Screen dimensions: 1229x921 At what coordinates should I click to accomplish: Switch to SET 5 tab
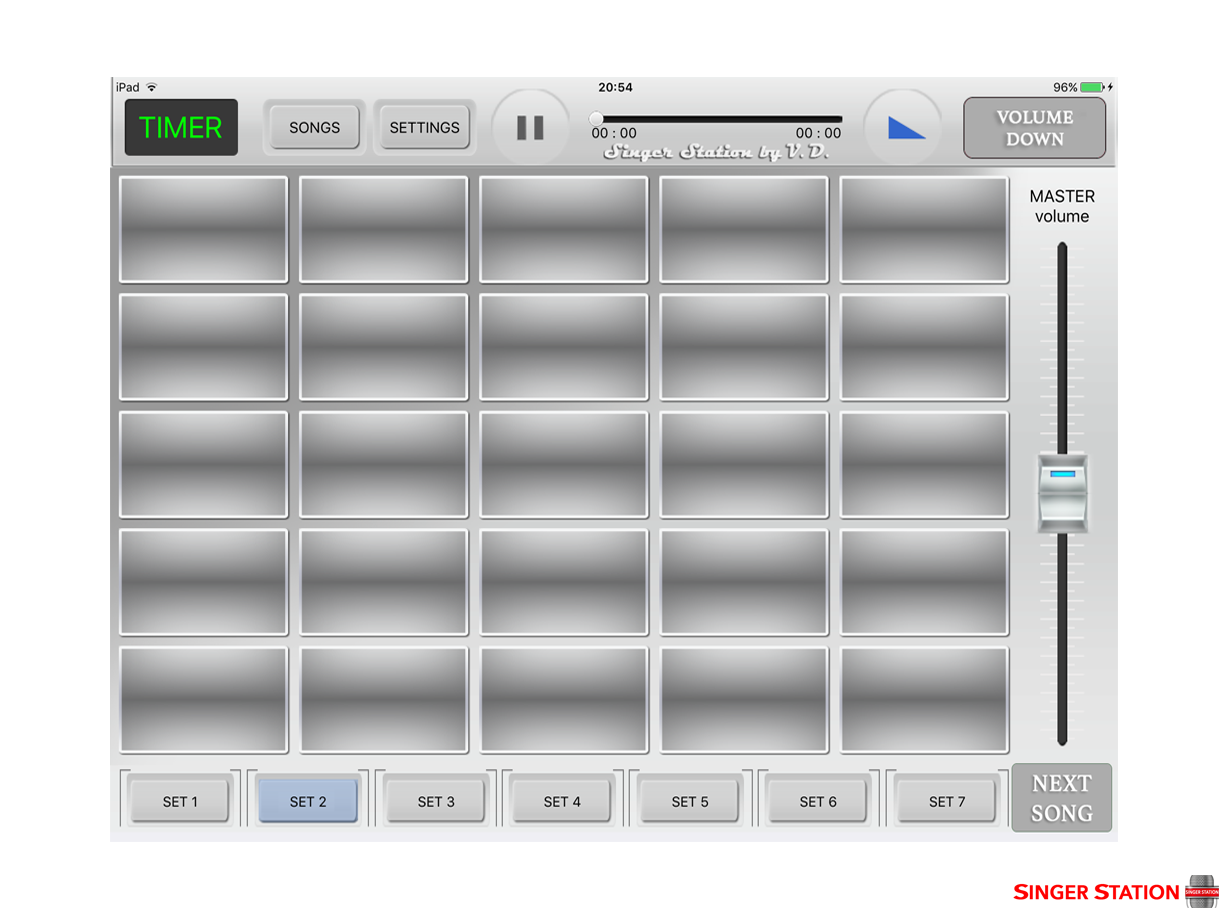(690, 801)
